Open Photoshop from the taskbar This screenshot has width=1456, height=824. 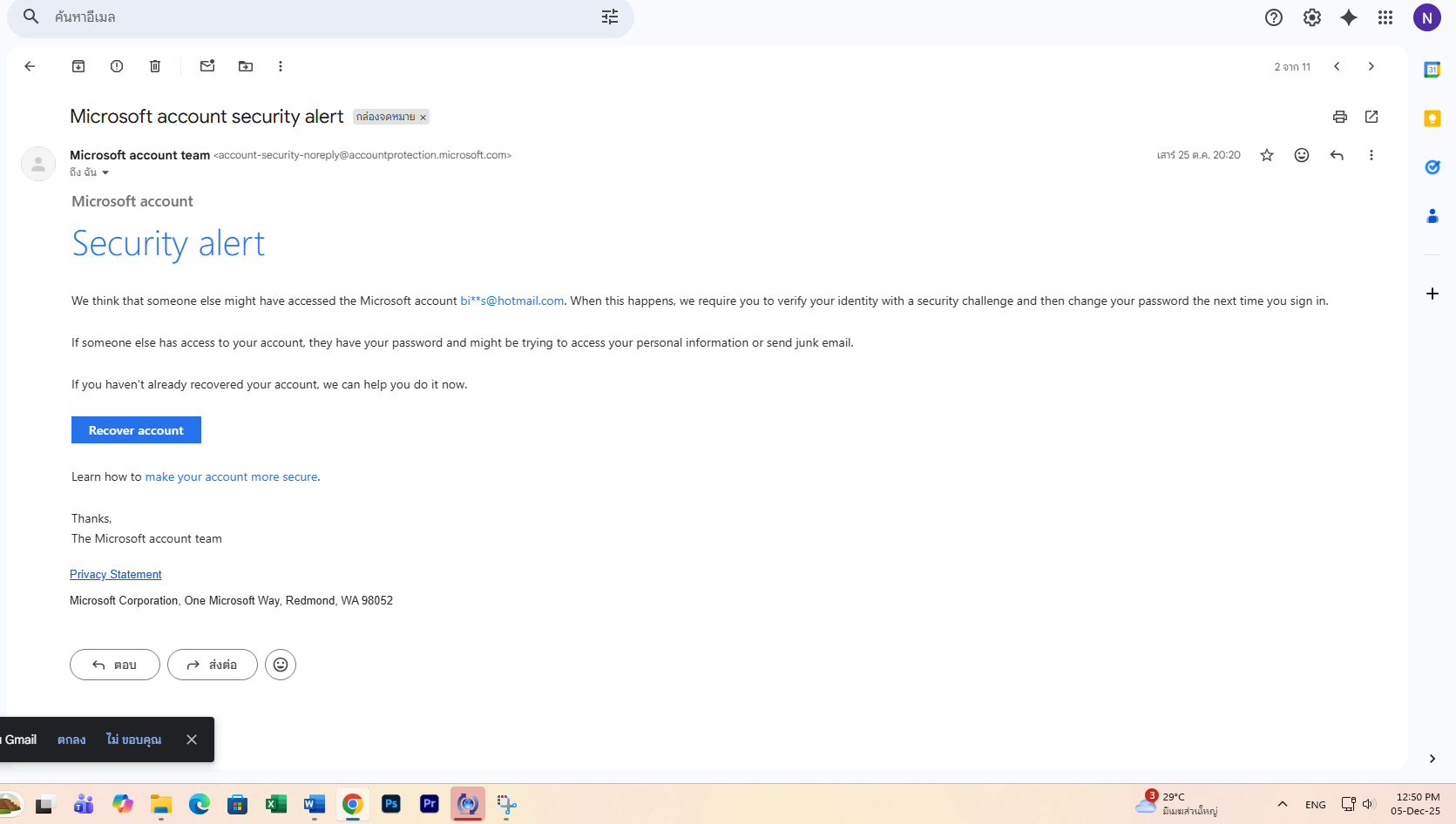(x=391, y=804)
